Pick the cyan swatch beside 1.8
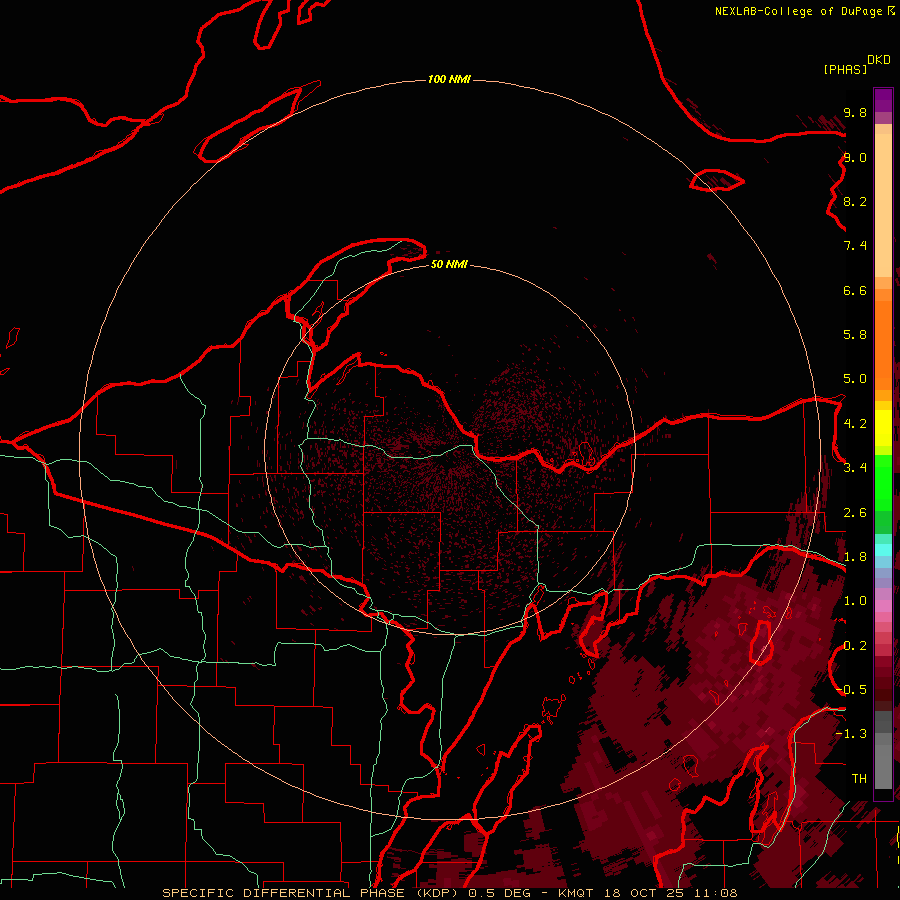 tap(883, 550)
